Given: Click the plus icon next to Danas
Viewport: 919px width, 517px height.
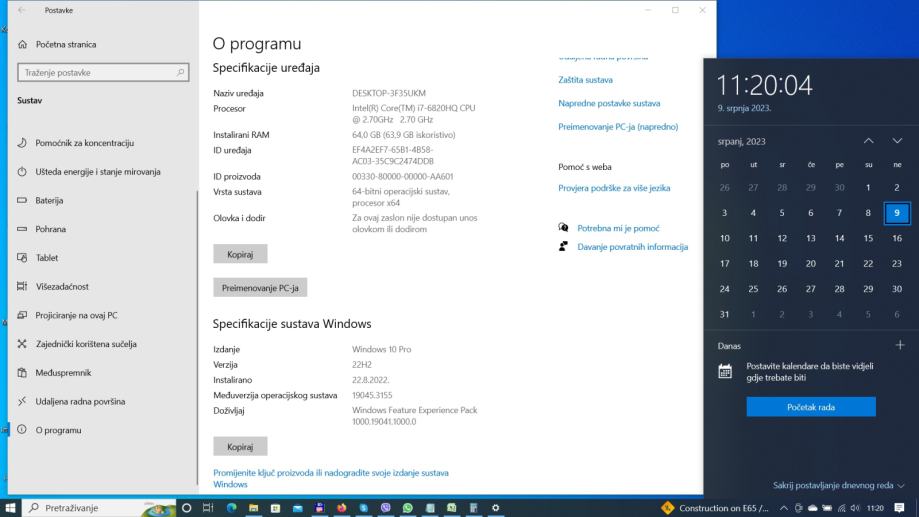Looking at the screenshot, I should [900, 345].
